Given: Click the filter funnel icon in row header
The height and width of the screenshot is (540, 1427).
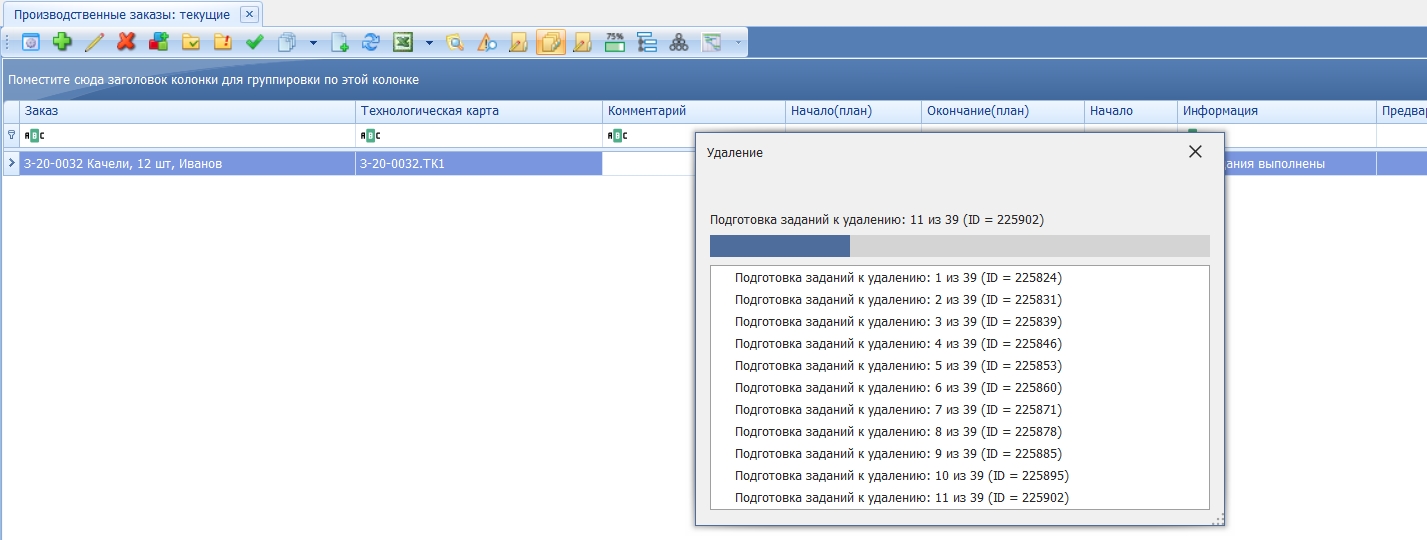Looking at the screenshot, I should coord(11,134).
